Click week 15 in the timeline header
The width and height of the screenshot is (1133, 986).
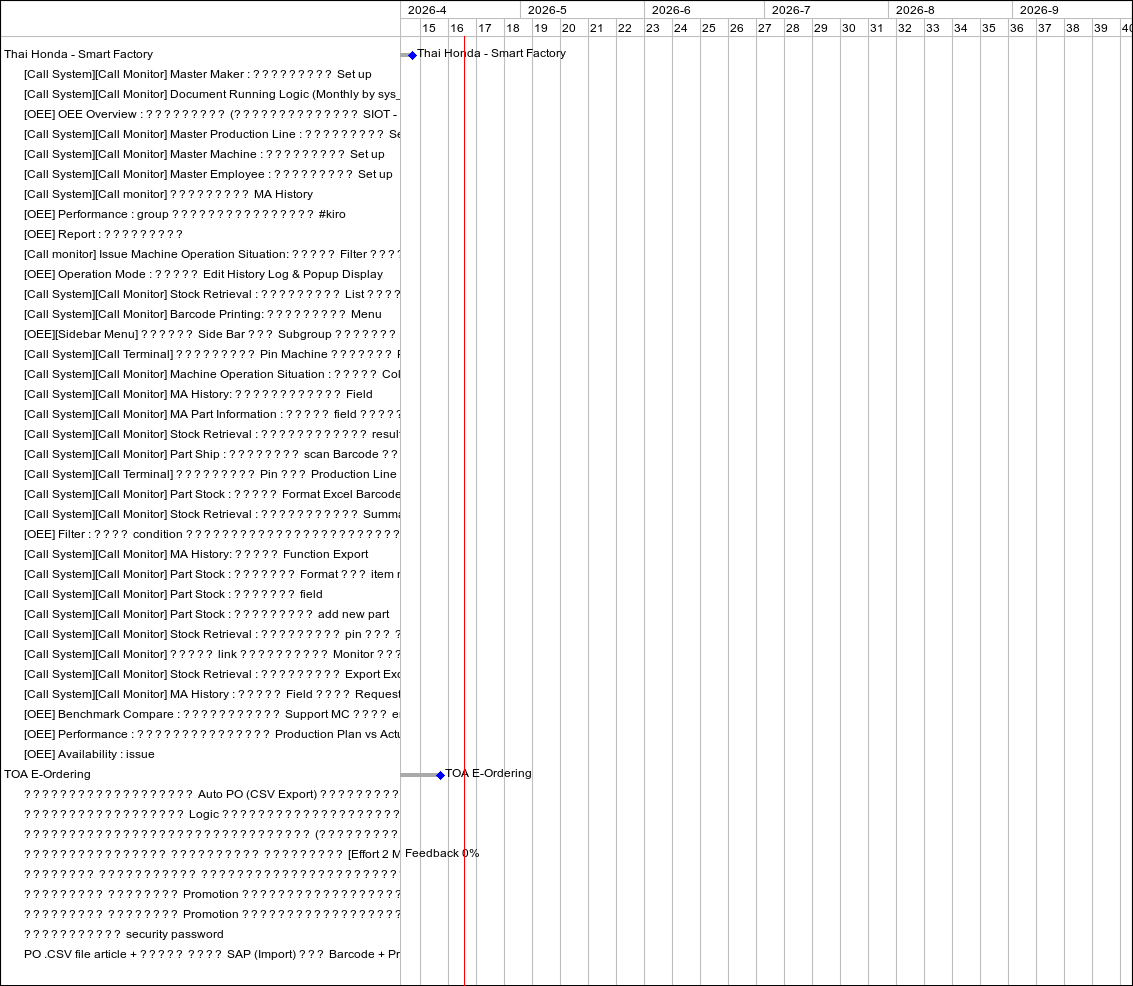428,28
